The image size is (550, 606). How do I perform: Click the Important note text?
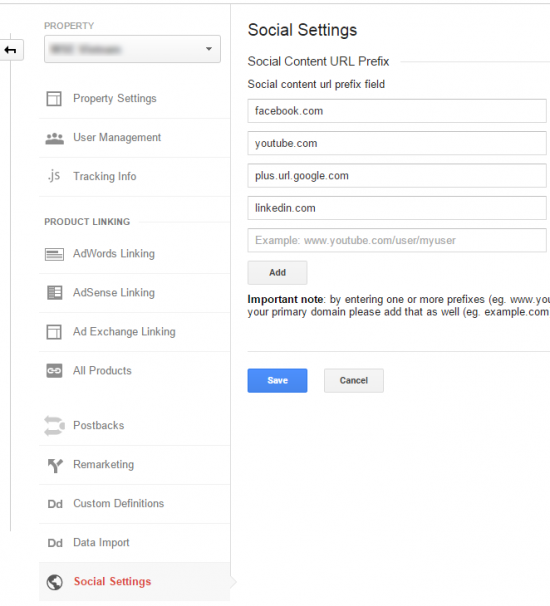(x=398, y=306)
